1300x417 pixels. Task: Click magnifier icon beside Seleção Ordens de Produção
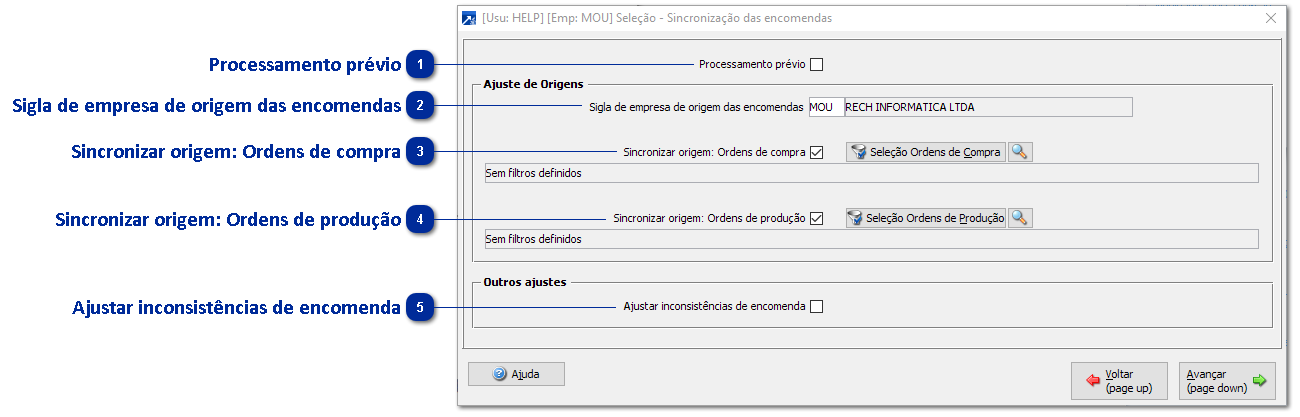click(x=1020, y=218)
